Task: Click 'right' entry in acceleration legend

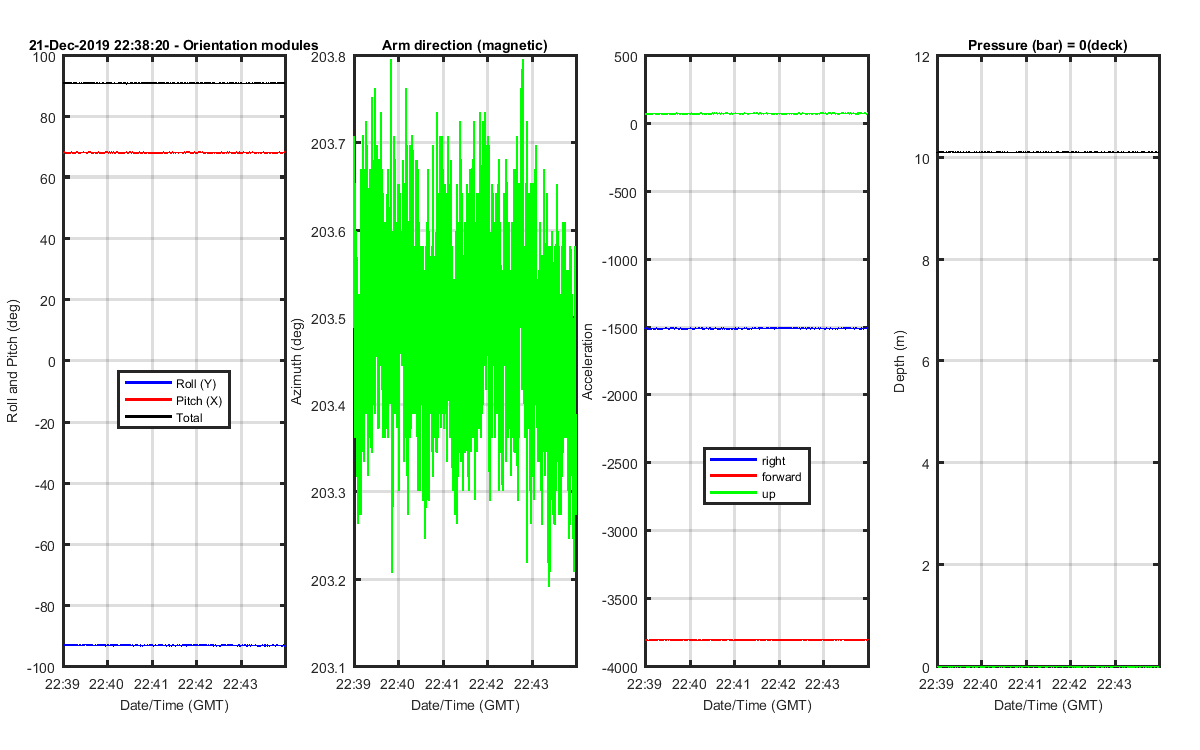Action: click(773, 460)
